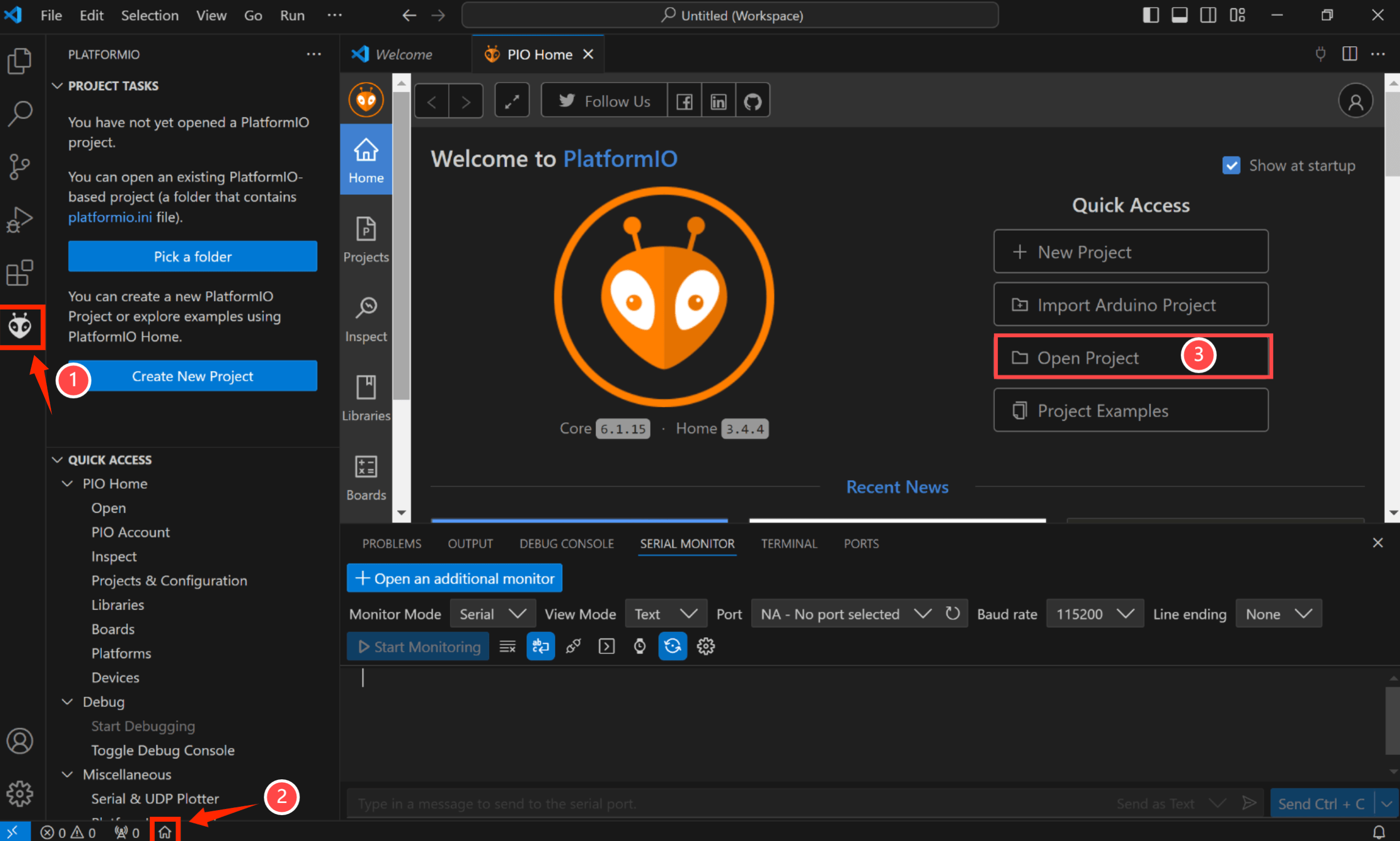Toggle the DTR/RTS plug icon in serial monitor
Screen dimensions: 1400x841
pyautogui.click(x=573, y=646)
